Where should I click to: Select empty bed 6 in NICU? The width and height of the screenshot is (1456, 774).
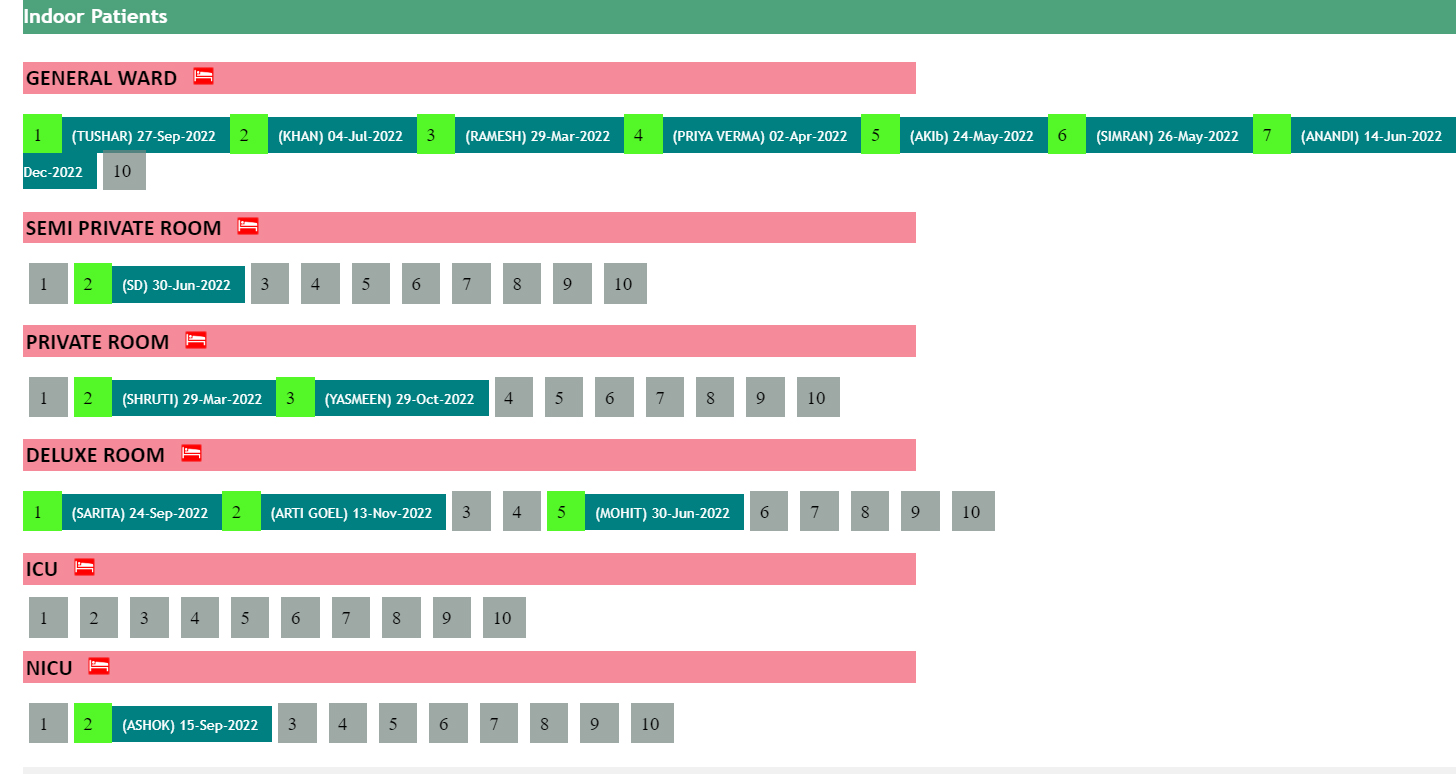click(448, 723)
